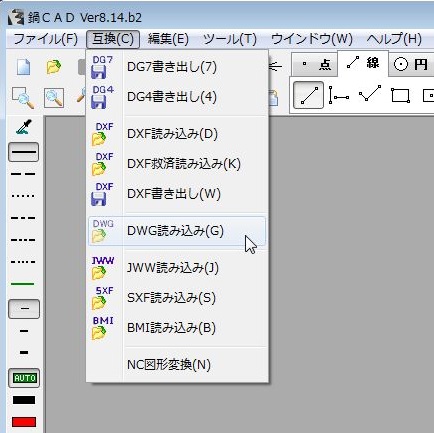Select the dash-dot chain line type
The width and height of the screenshot is (434, 433).
coord(23,240)
